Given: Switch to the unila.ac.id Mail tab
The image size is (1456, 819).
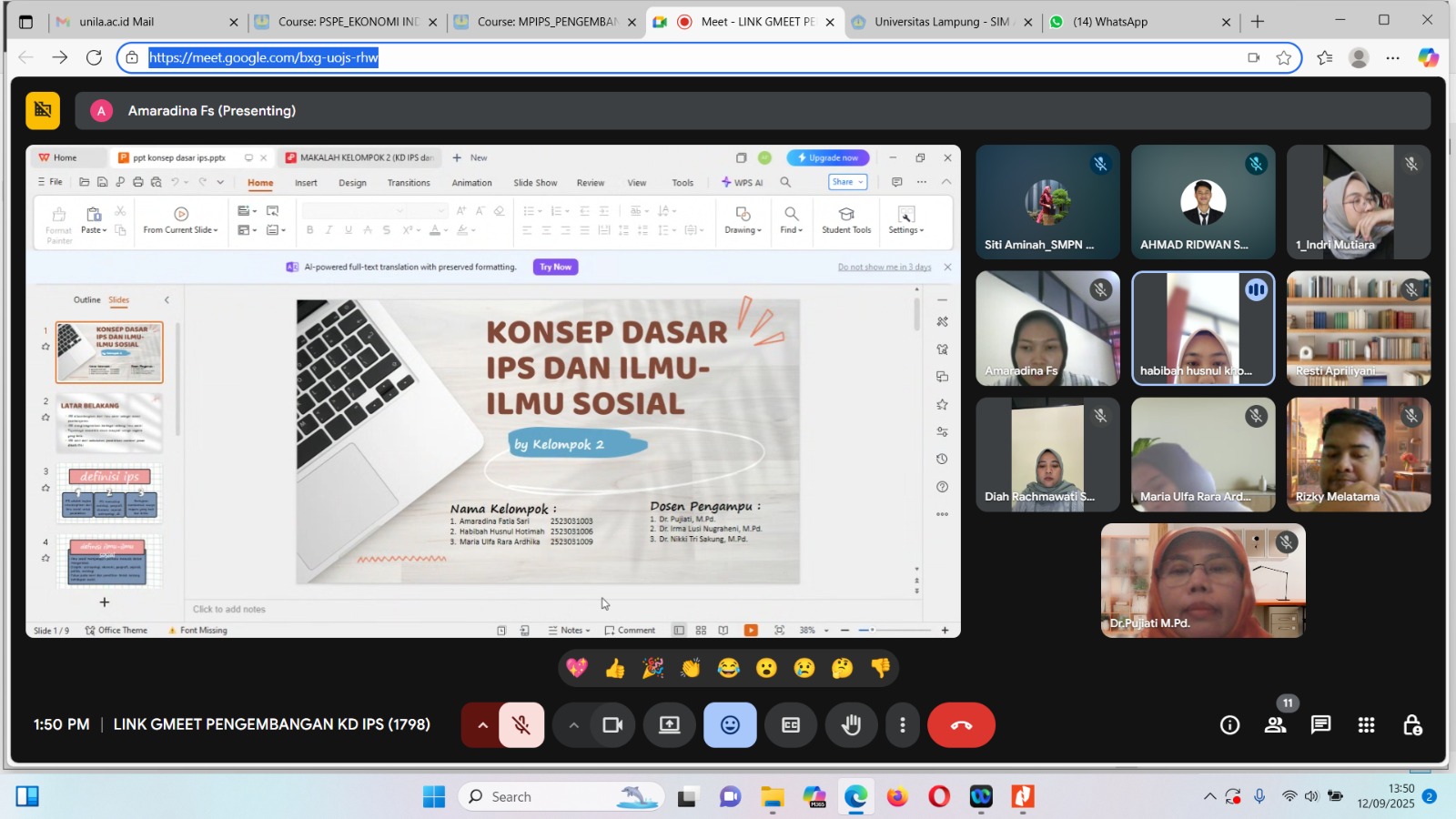Looking at the screenshot, I should [116, 22].
